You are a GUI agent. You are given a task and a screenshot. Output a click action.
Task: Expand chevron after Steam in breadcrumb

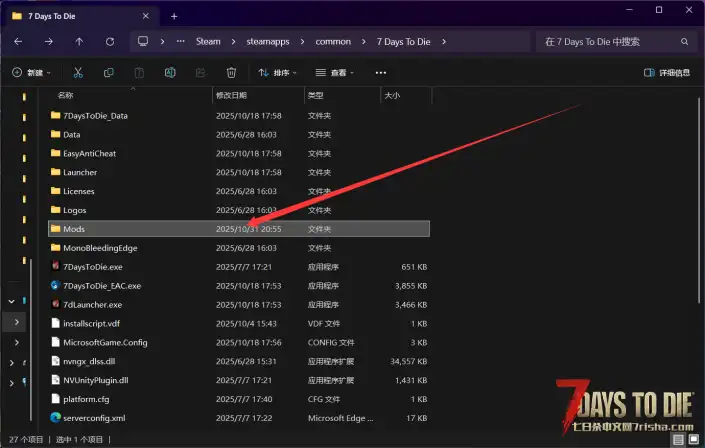tap(233, 41)
